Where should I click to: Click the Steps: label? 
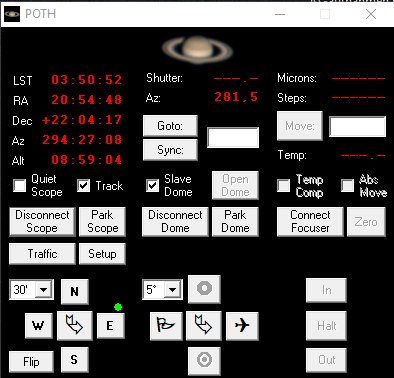tap(292, 98)
